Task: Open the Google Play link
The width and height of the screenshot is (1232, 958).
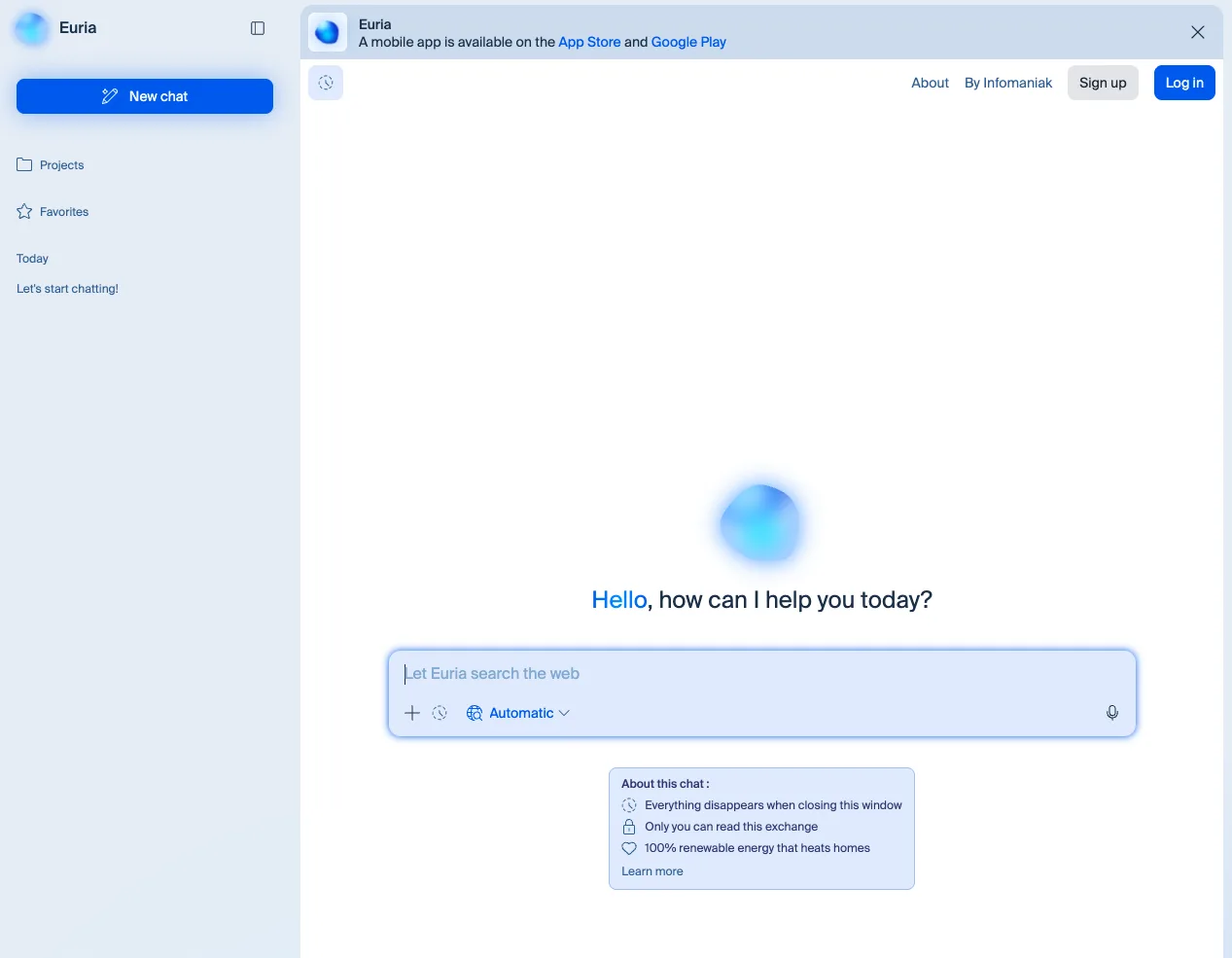Action: pyautogui.click(x=688, y=42)
